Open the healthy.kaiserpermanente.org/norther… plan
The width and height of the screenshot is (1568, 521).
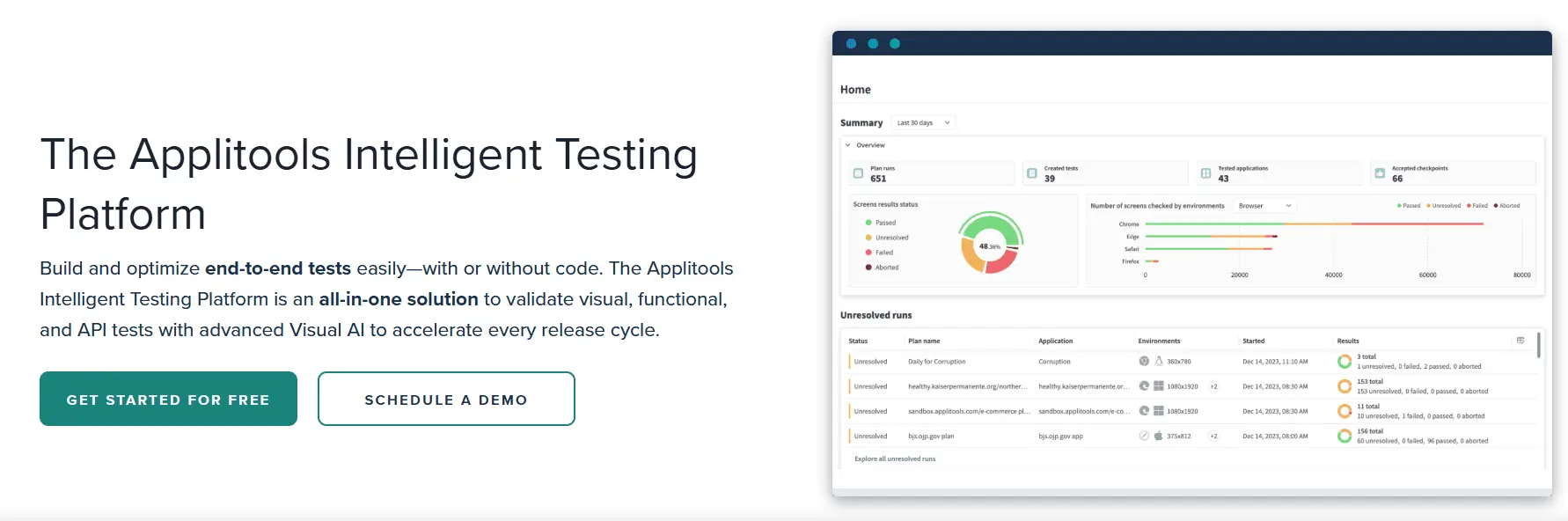click(x=968, y=386)
